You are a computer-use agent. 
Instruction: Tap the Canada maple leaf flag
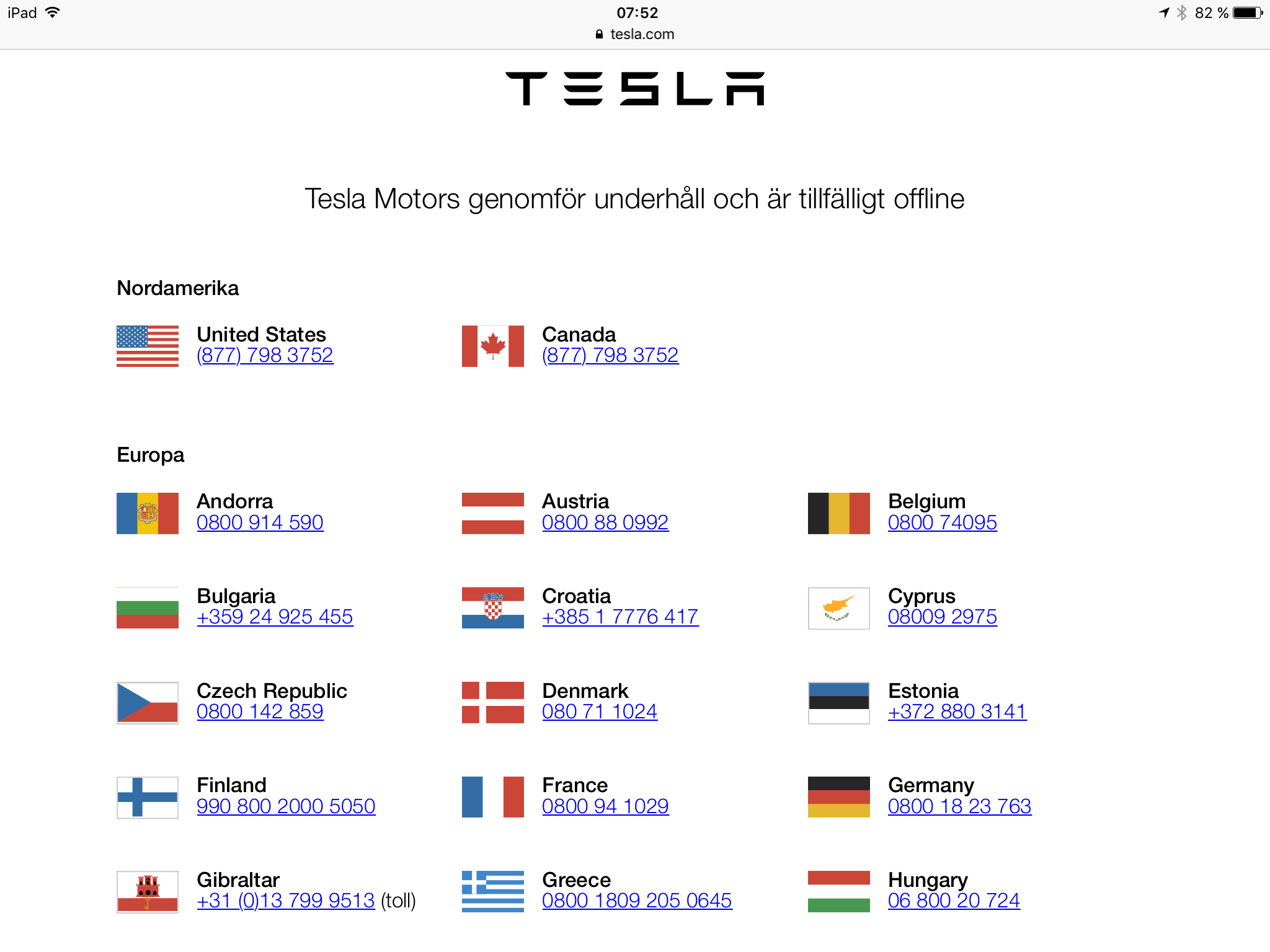pos(493,346)
